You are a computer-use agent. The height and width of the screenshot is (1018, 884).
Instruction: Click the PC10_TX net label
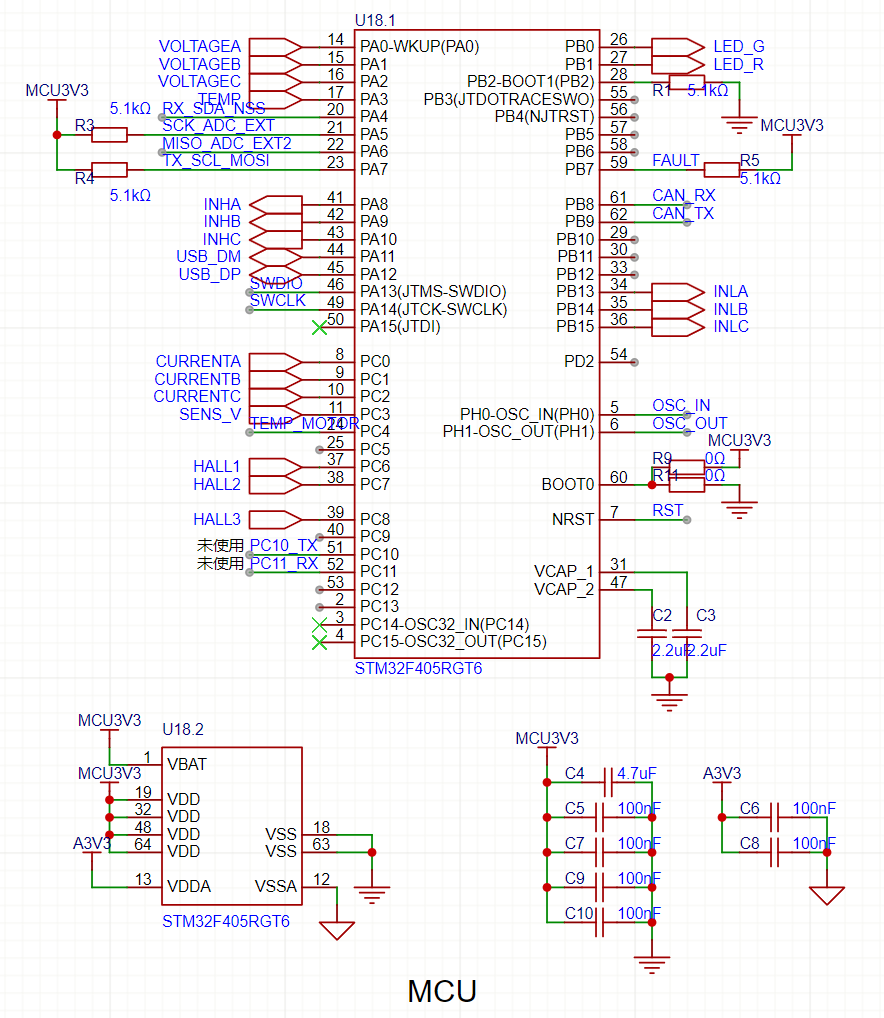click(x=284, y=545)
